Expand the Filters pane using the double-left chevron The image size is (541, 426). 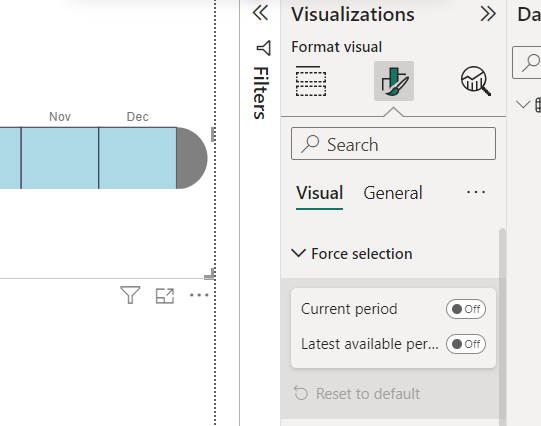(260, 13)
